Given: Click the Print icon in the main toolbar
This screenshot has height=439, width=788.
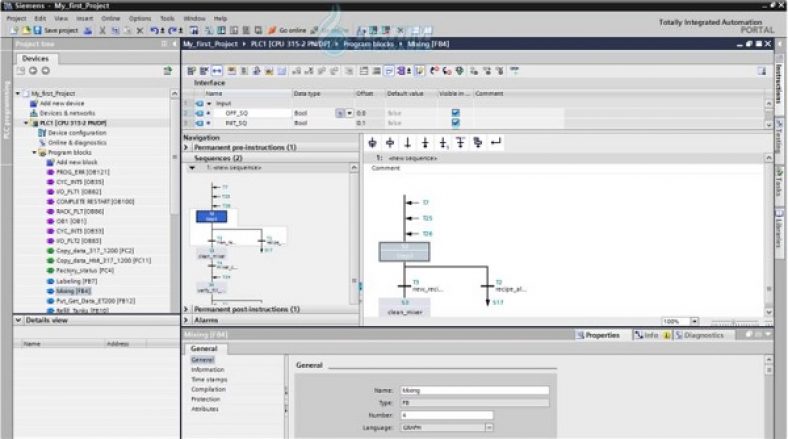Looking at the screenshot, I should (x=88, y=31).
